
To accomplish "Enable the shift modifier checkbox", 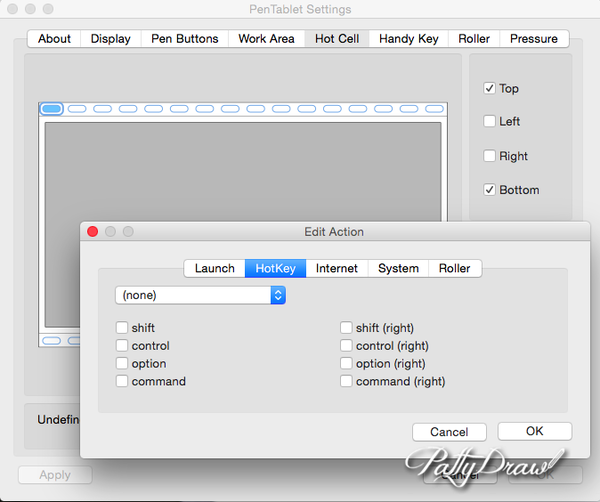I will (122, 328).
